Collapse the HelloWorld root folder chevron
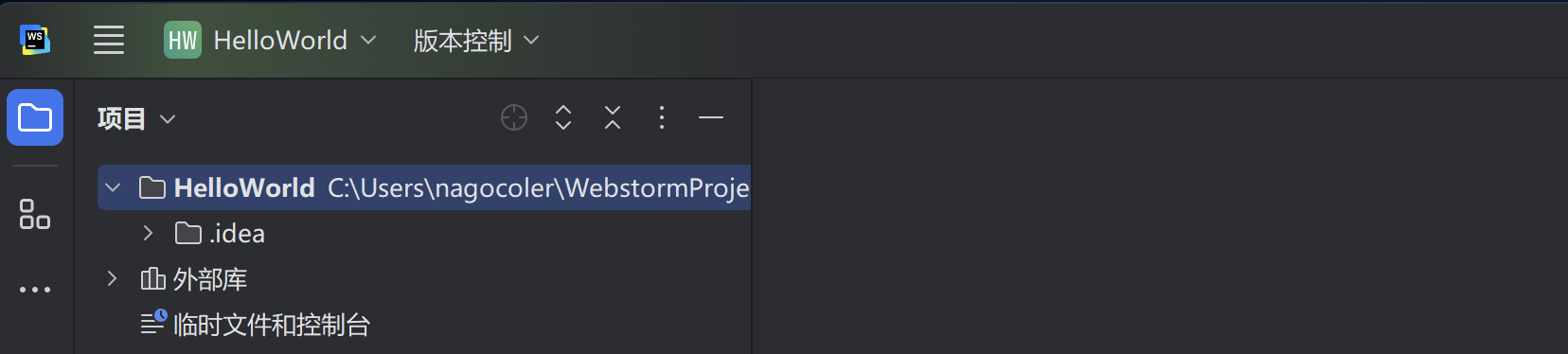Screen dimensions: 1568x354 (113, 187)
